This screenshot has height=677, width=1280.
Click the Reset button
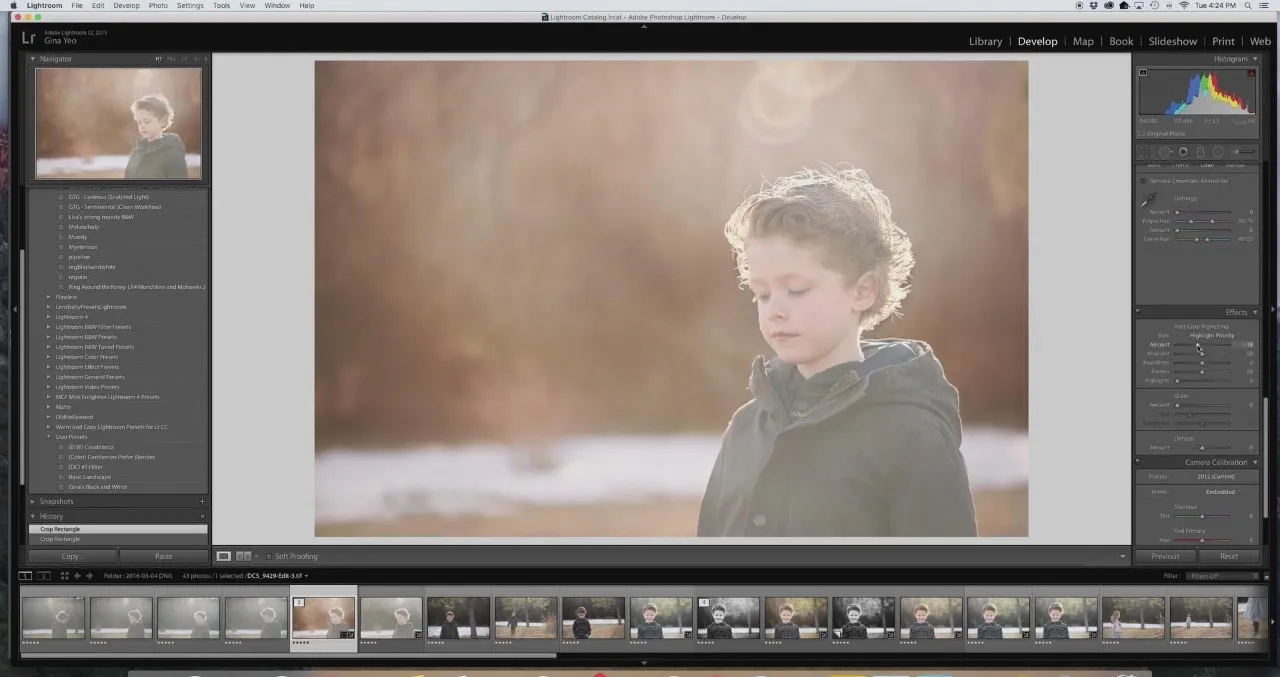tap(1229, 556)
